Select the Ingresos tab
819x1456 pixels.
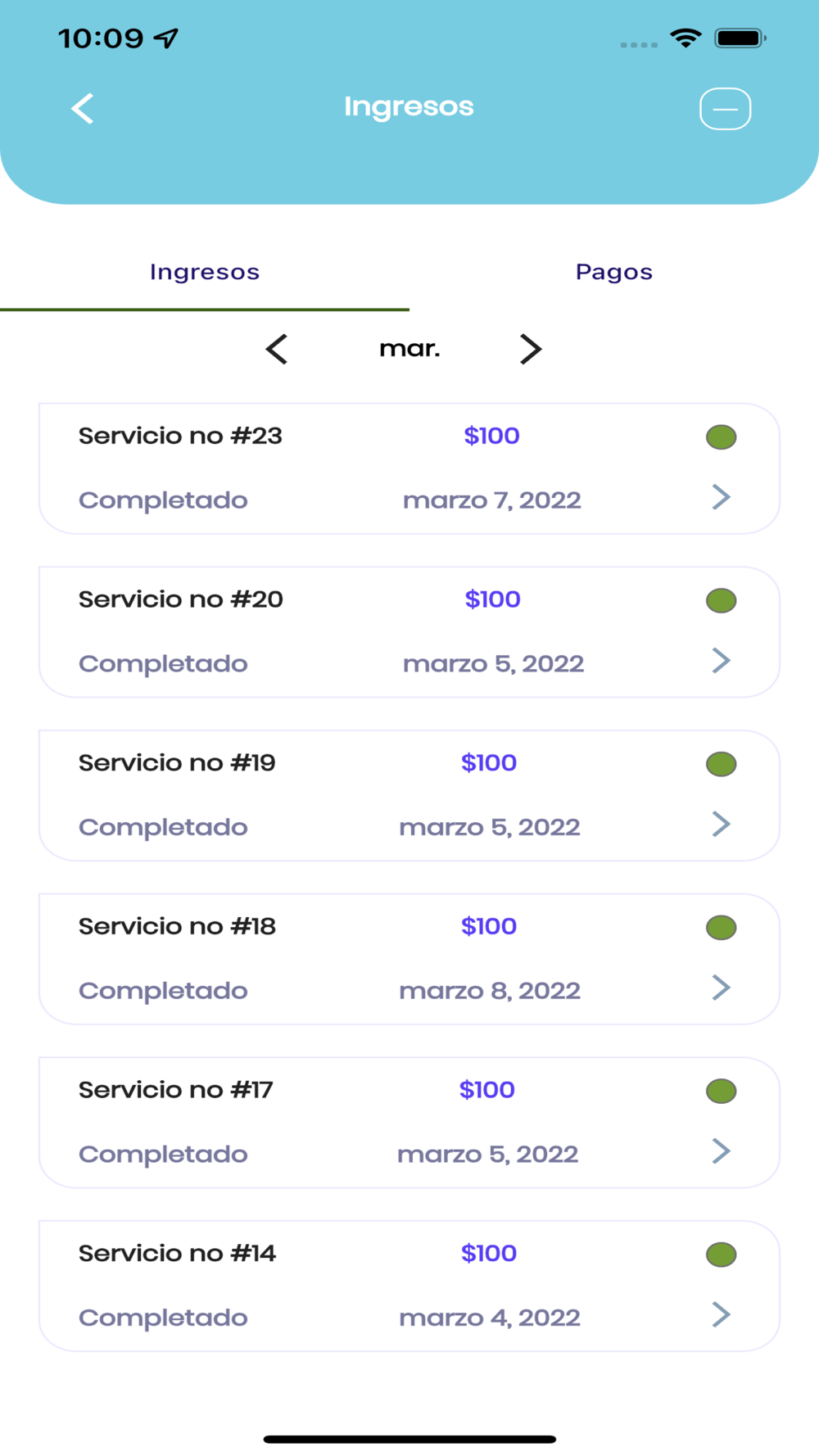click(205, 272)
